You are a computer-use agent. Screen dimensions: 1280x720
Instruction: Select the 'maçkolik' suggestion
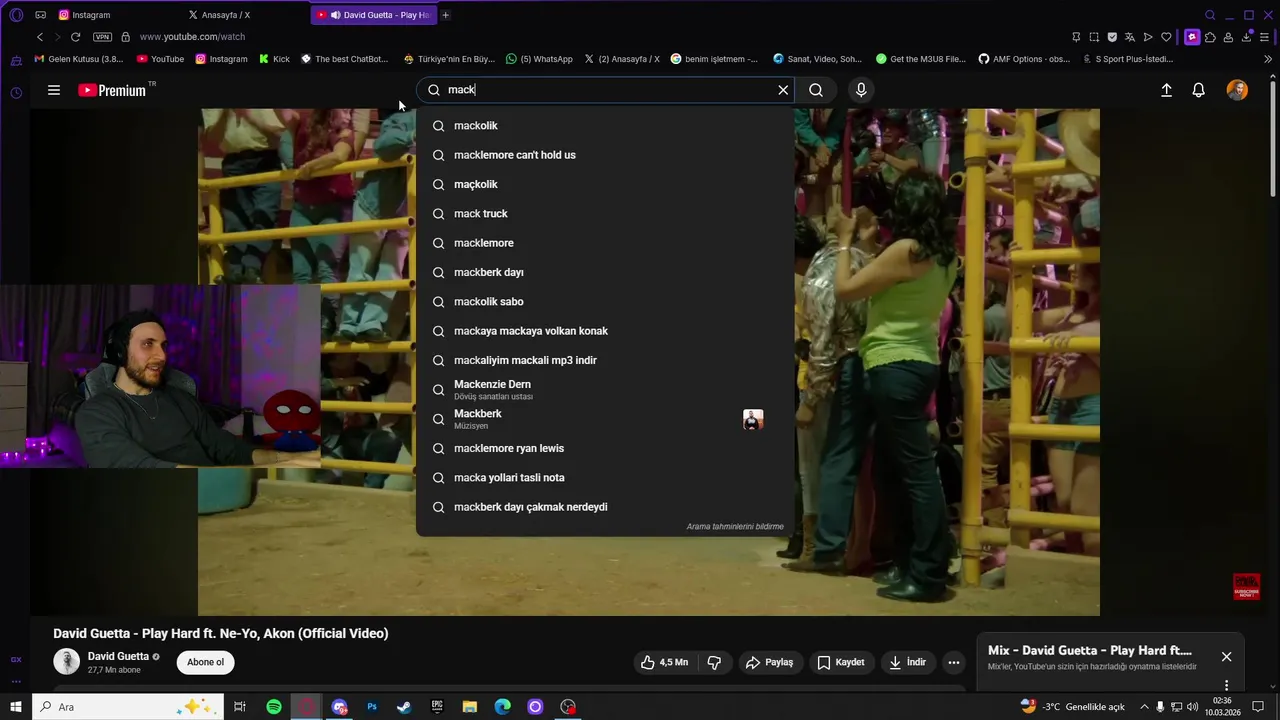[605, 184]
